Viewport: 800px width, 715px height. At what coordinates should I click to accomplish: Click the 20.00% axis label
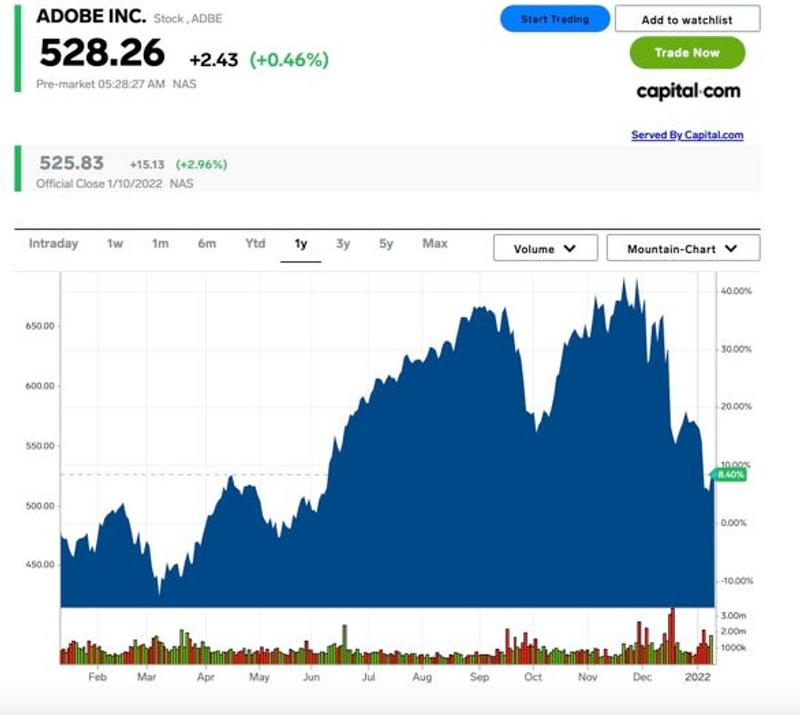coord(736,407)
